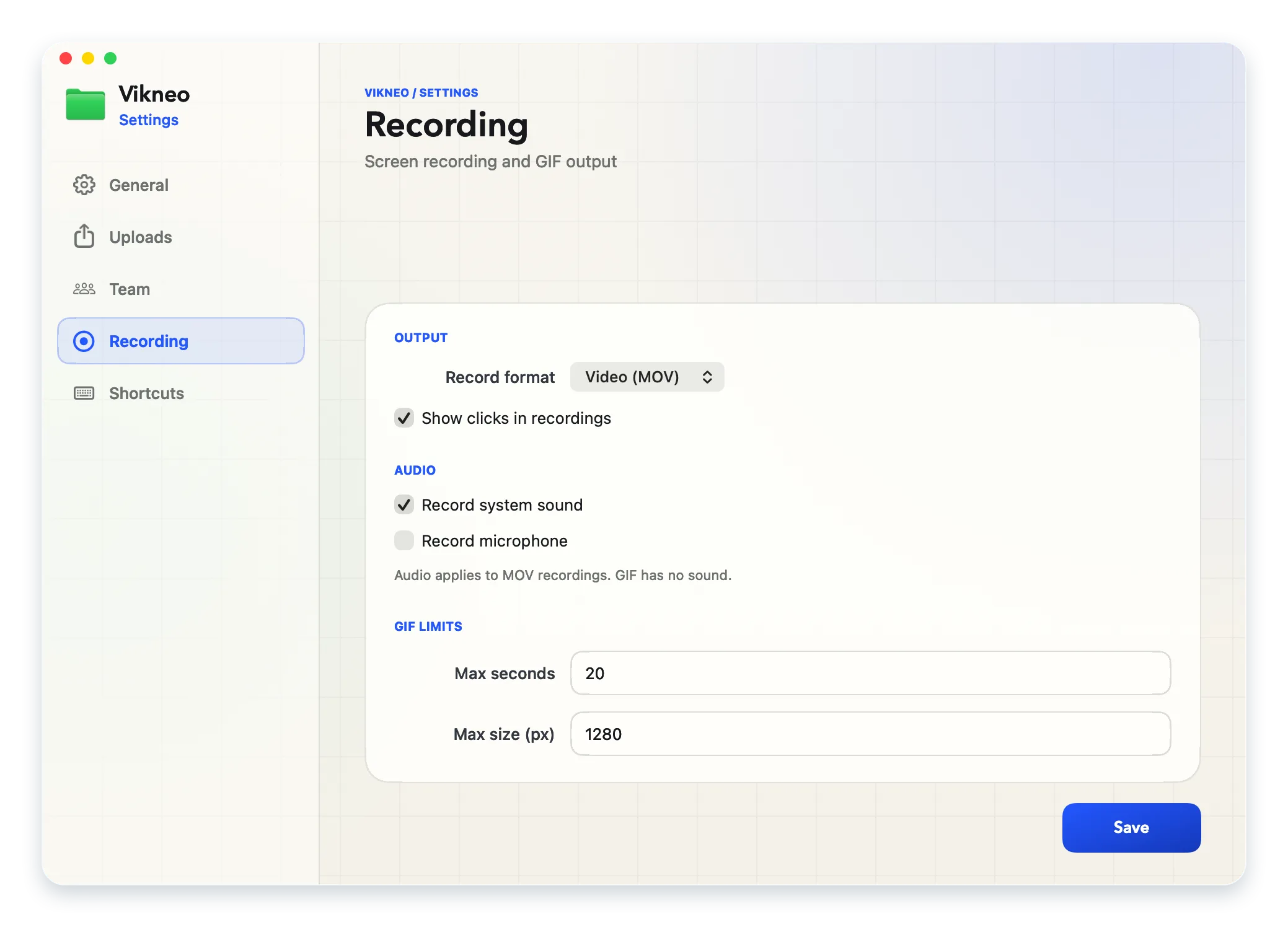Click Settings link under Vikneo
Viewport: 1288px width, 927px height.
click(149, 120)
